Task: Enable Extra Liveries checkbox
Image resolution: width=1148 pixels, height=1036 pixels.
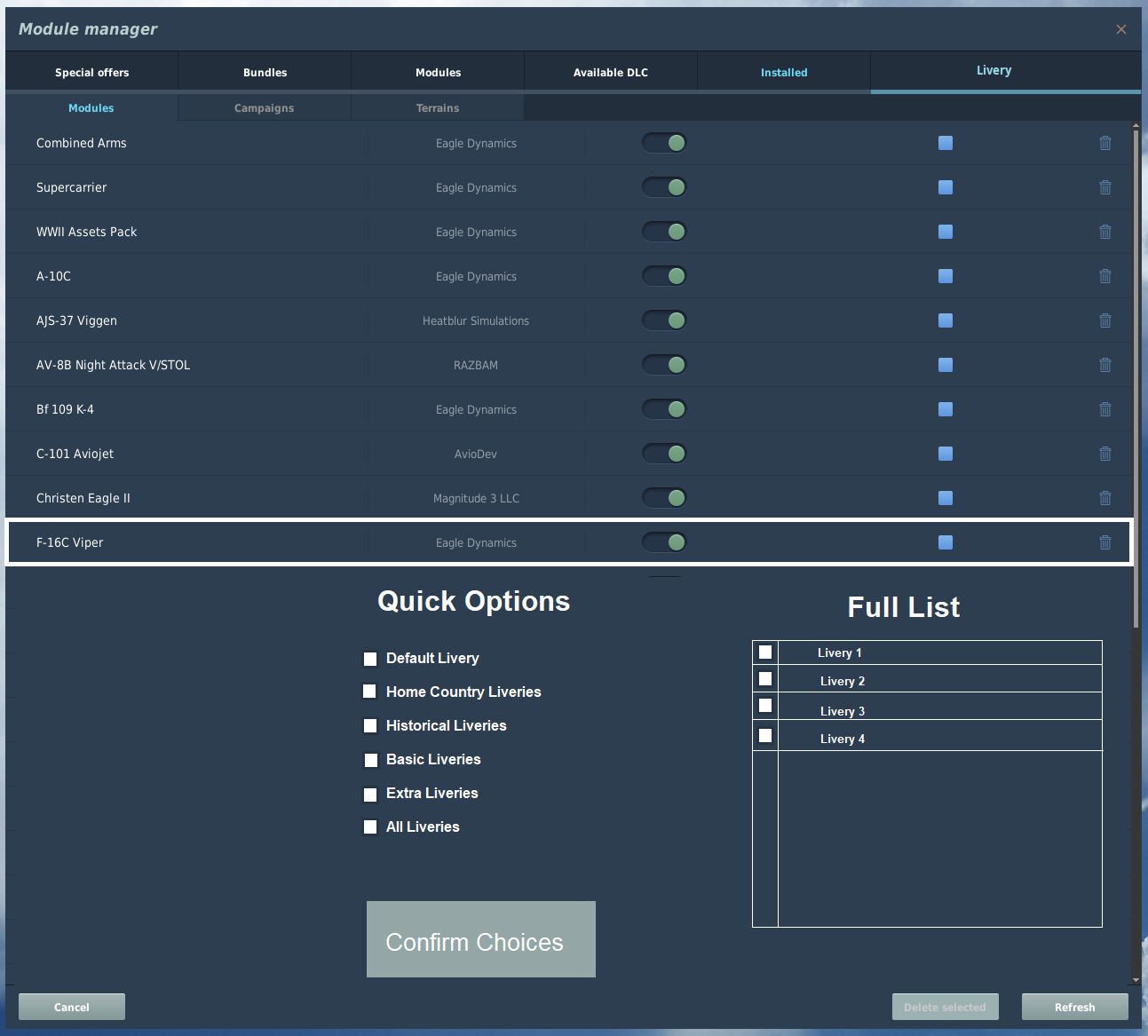Action: [x=370, y=795]
